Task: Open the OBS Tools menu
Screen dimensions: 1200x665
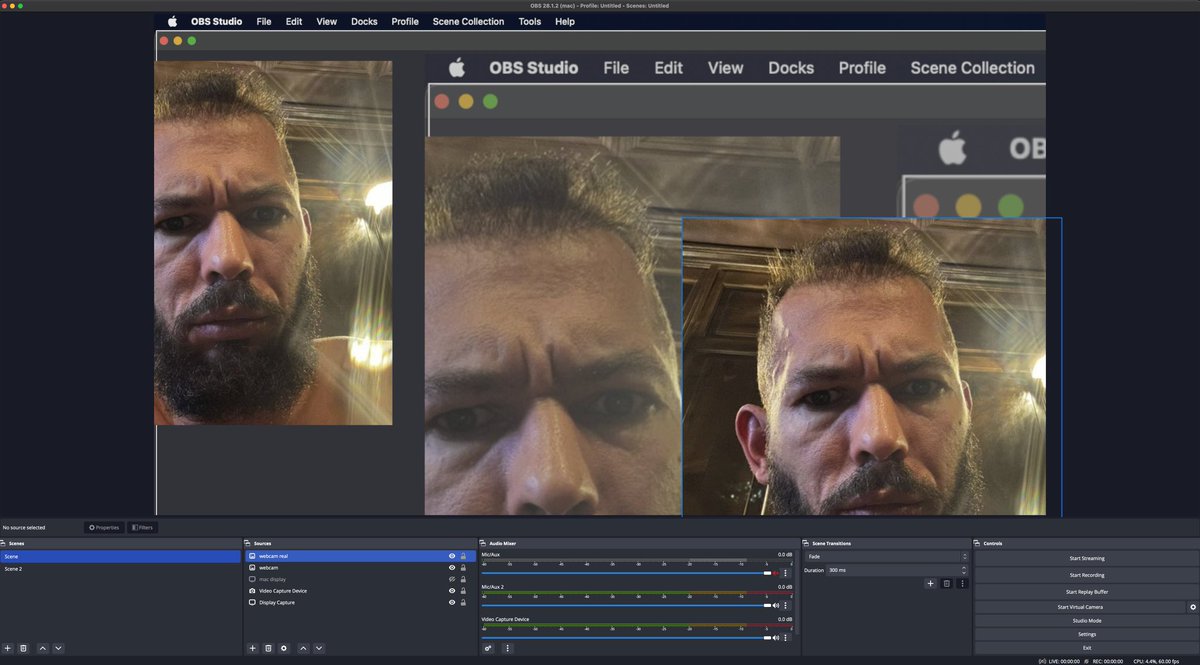Action: [x=529, y=21]
